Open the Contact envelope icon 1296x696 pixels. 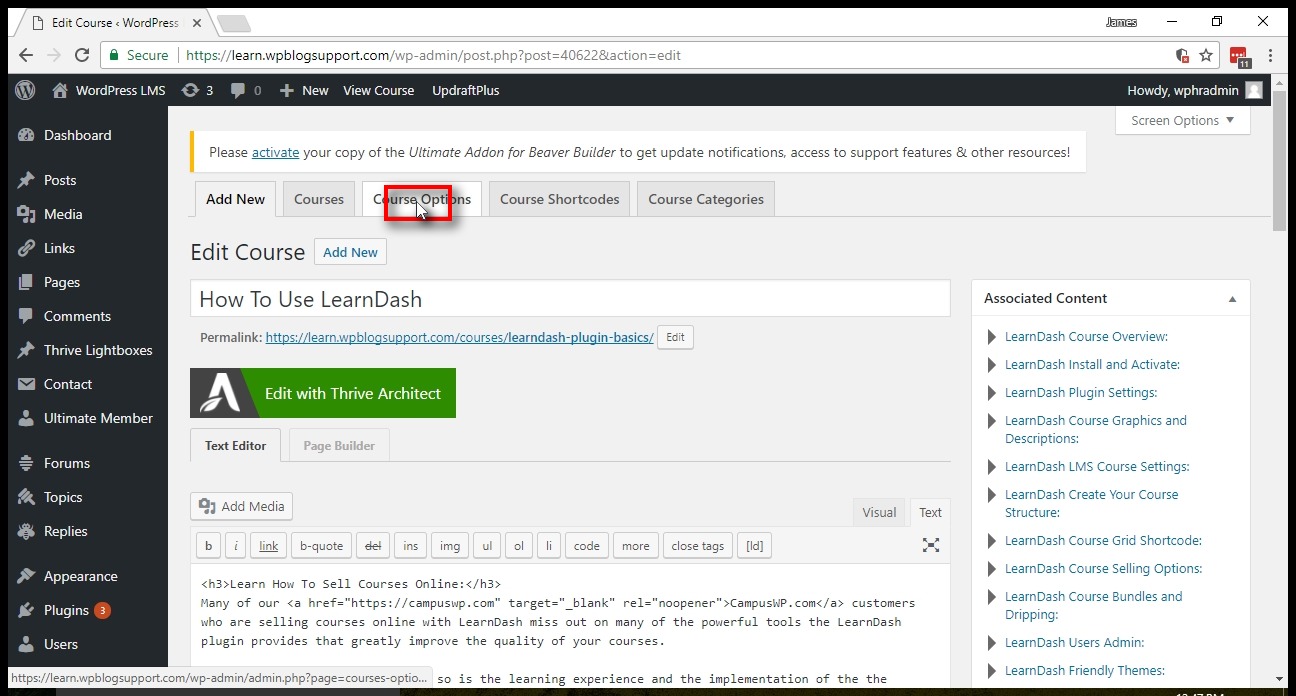tap(26, 384)
